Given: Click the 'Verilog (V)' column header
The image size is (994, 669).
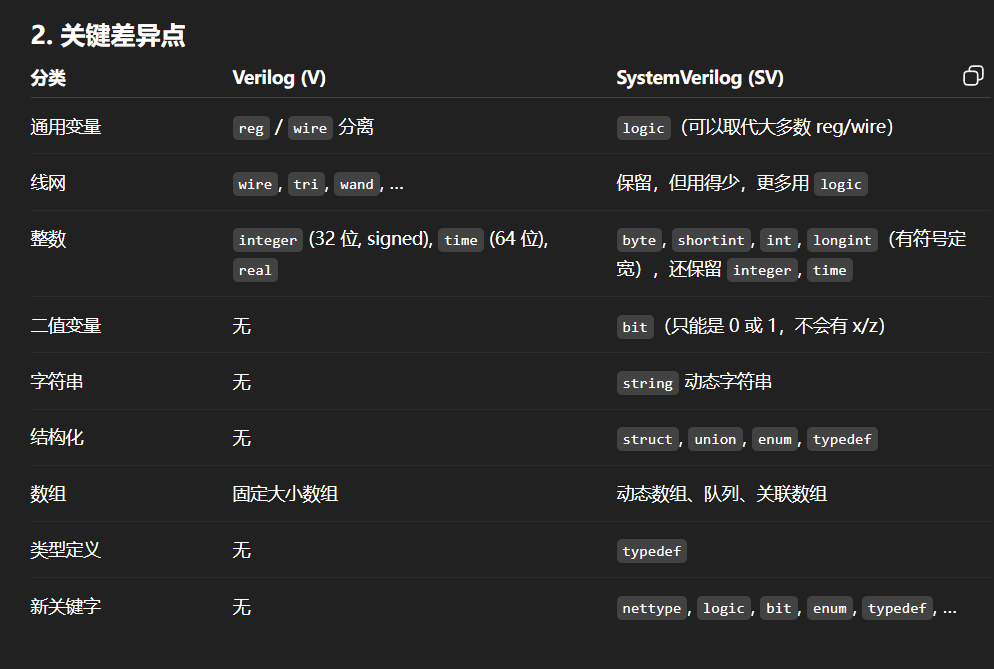Looking at the screenshot, I should click(x=279, y=78).
